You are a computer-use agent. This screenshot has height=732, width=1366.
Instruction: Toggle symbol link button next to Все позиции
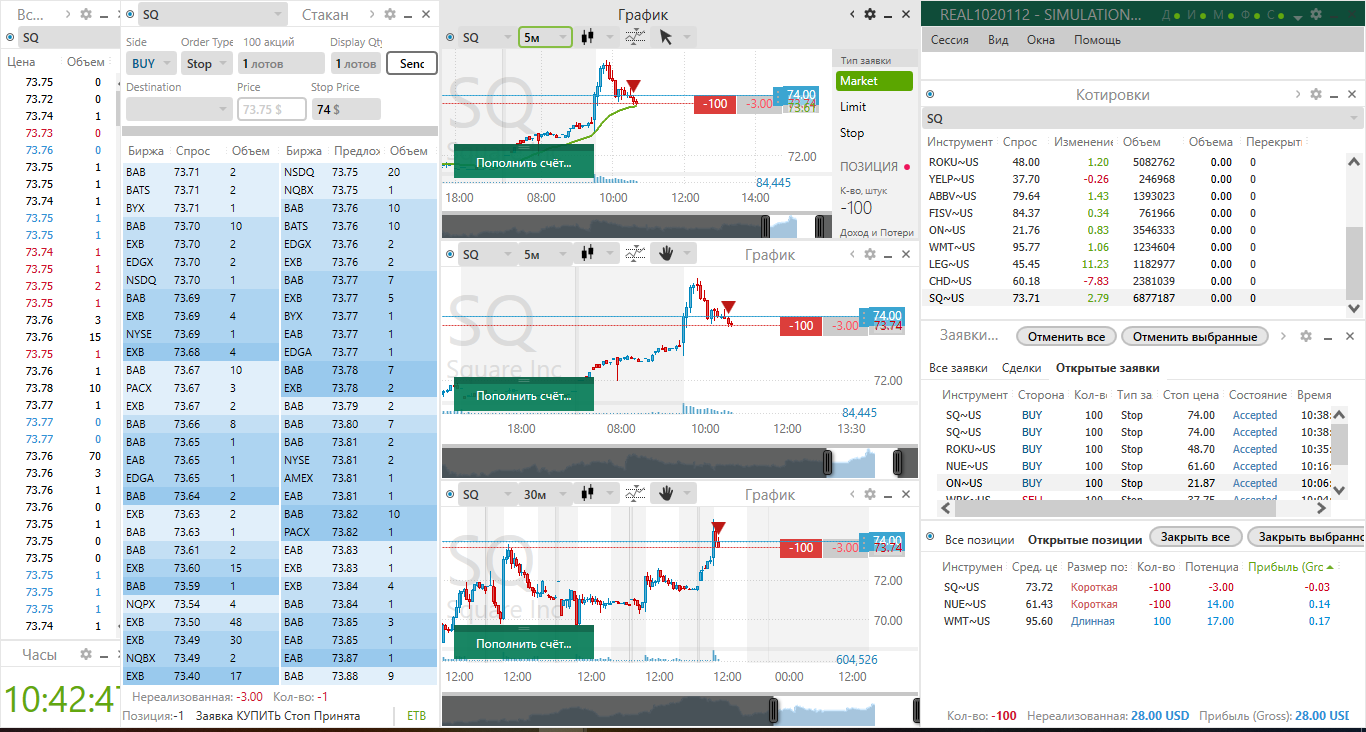tap(930, 538)
